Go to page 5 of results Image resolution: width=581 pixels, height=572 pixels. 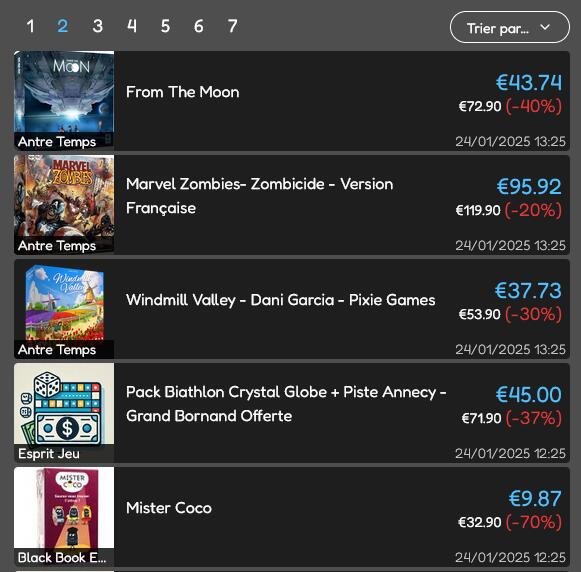tap(165, 26)
